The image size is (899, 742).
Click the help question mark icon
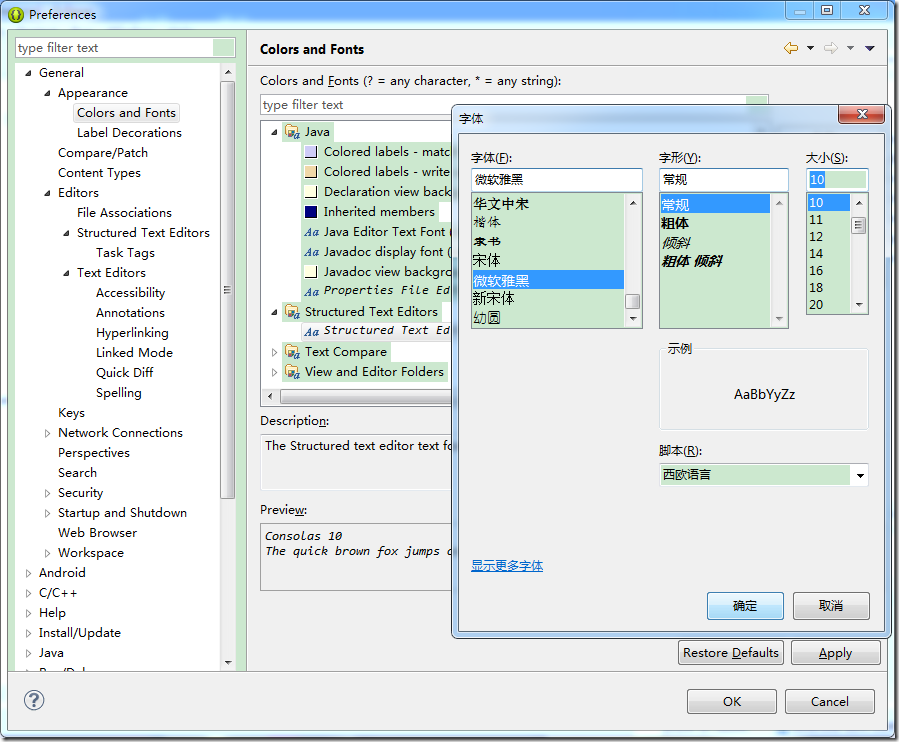coord(34,700)
